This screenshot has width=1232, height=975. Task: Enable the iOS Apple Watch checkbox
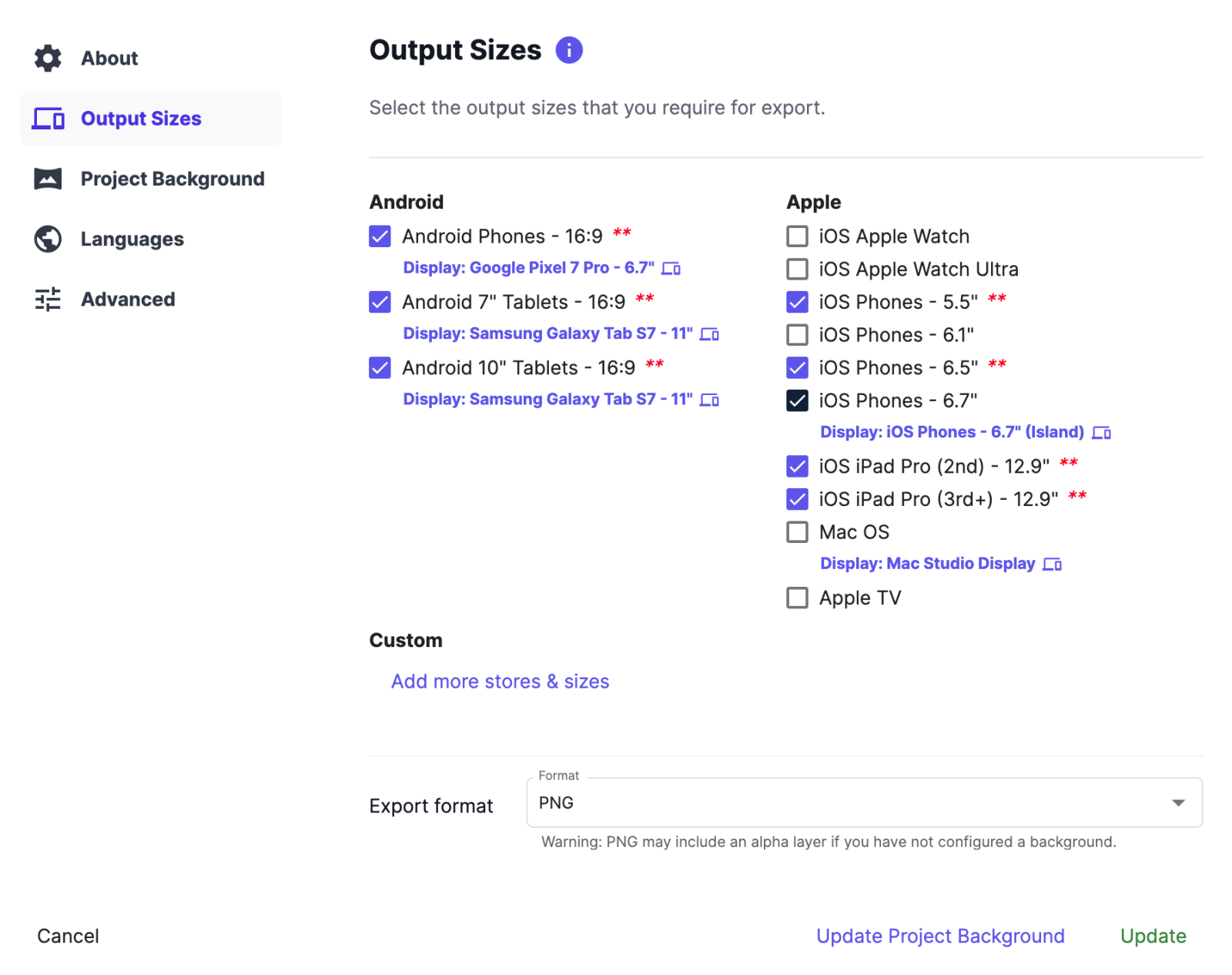click(x=797, y=236)
